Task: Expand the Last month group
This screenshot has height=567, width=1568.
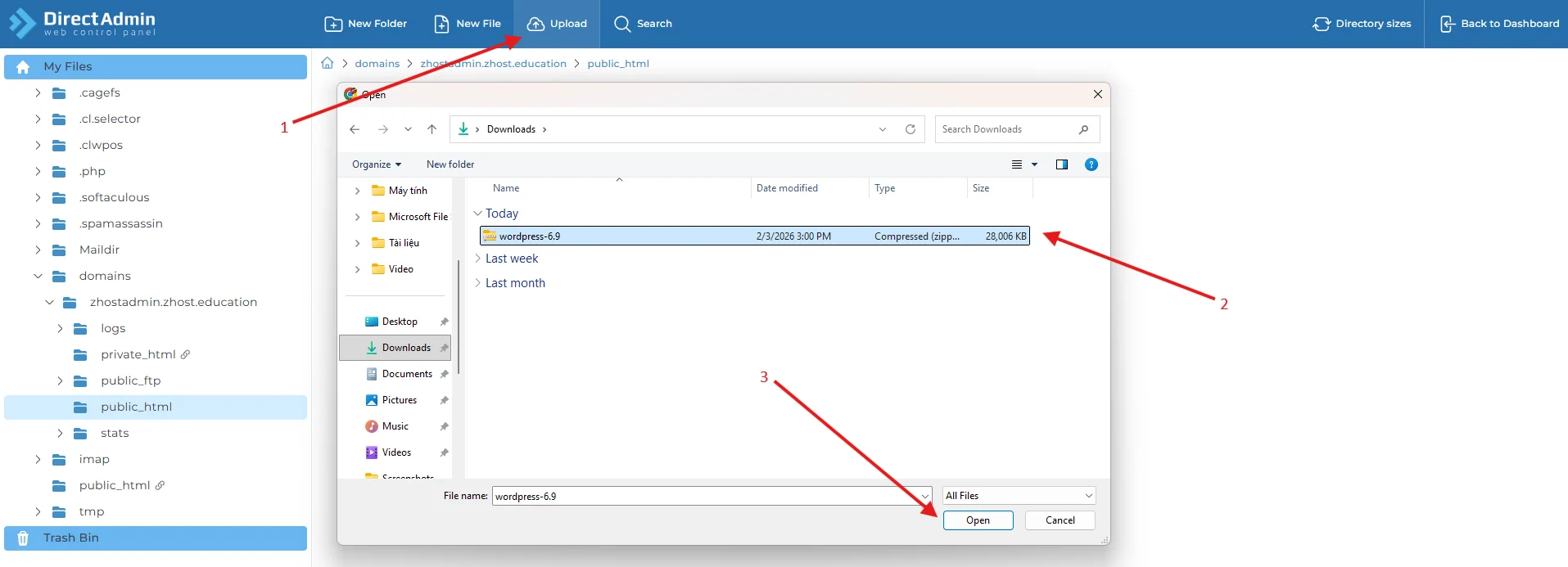Action: coord(478,283)
